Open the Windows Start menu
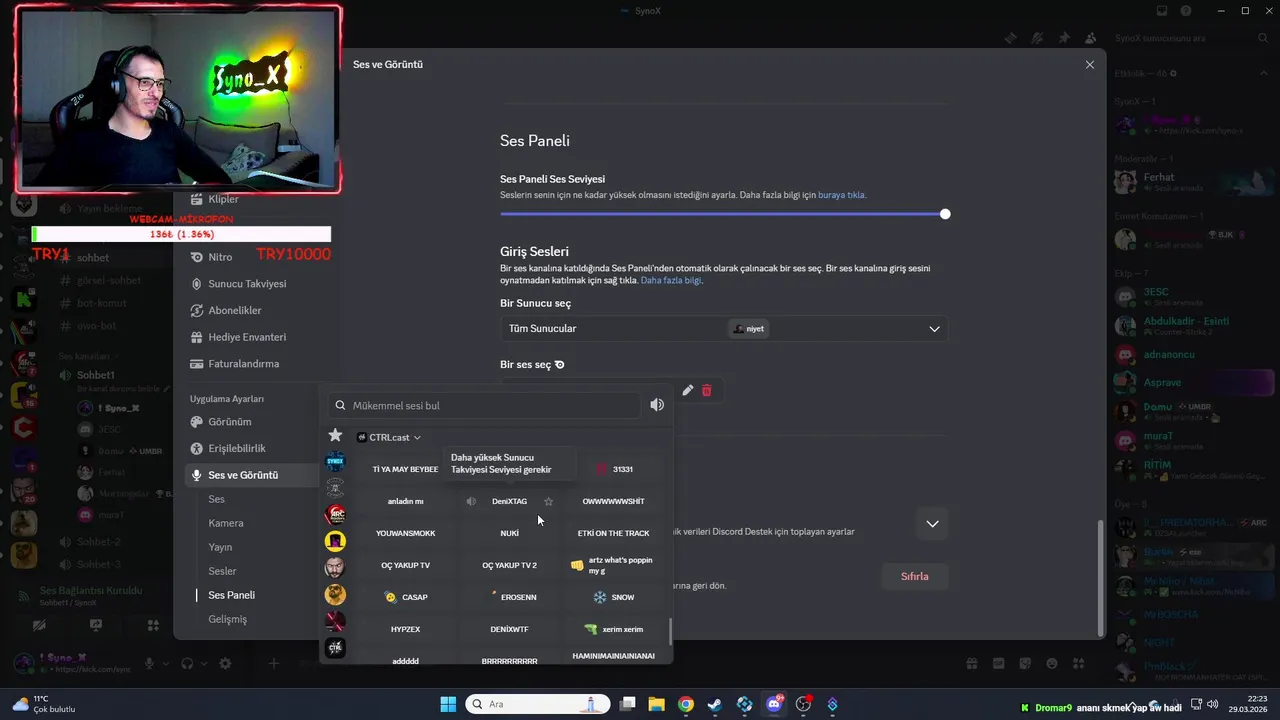This screenshot has height=720, width=1280. pyautogui.click(x=448, y=704)
